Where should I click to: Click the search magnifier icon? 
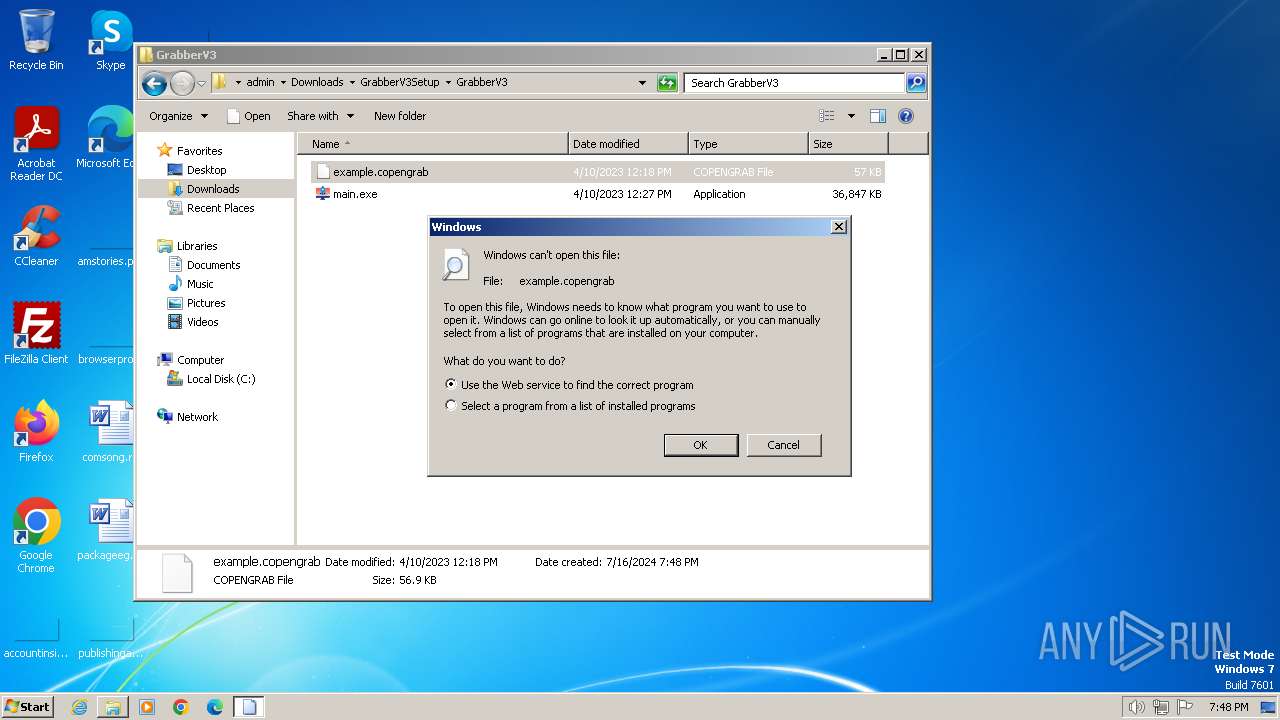pyautogui.click(x=915, y=83)
